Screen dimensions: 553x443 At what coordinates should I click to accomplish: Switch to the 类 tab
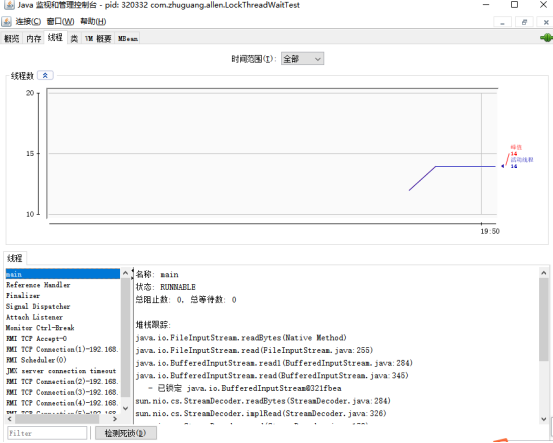[x=74, y=38]
